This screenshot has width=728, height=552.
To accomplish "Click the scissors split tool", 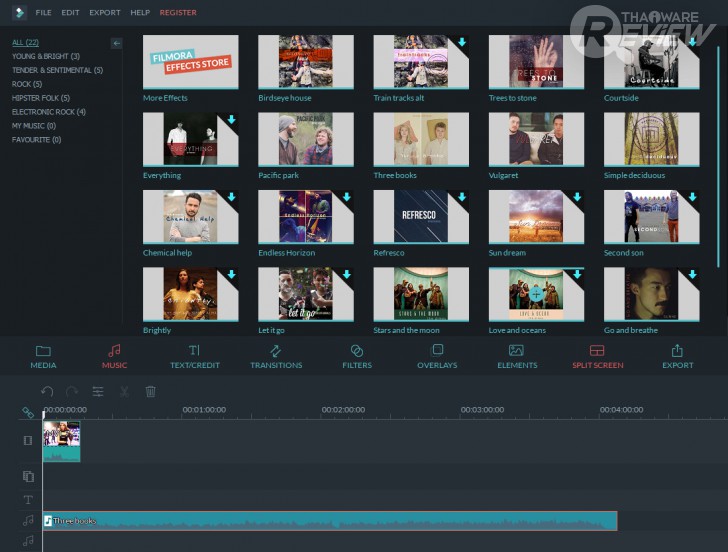I will pos(124,391).
